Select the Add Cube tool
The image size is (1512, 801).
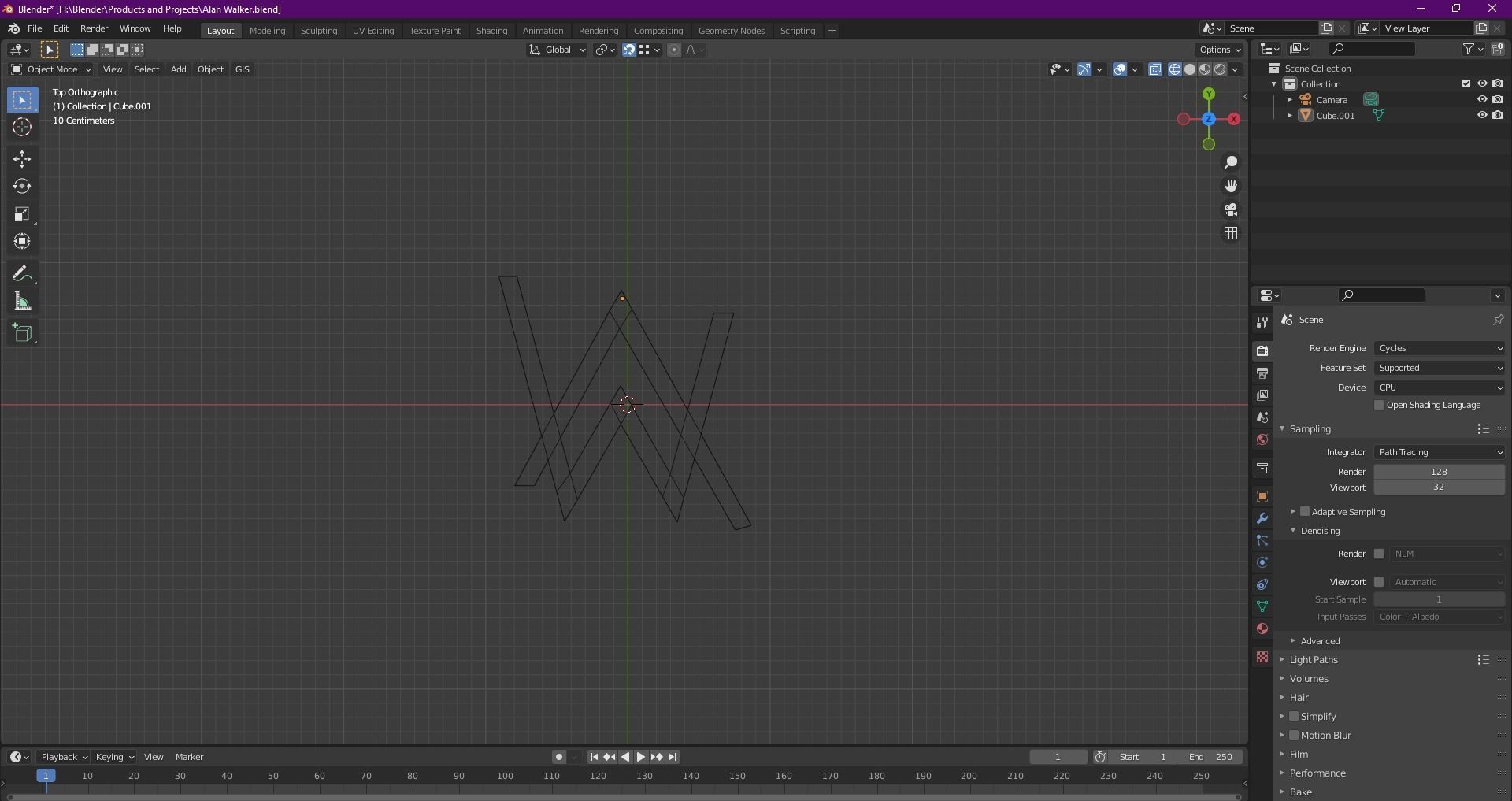[22, 333]
